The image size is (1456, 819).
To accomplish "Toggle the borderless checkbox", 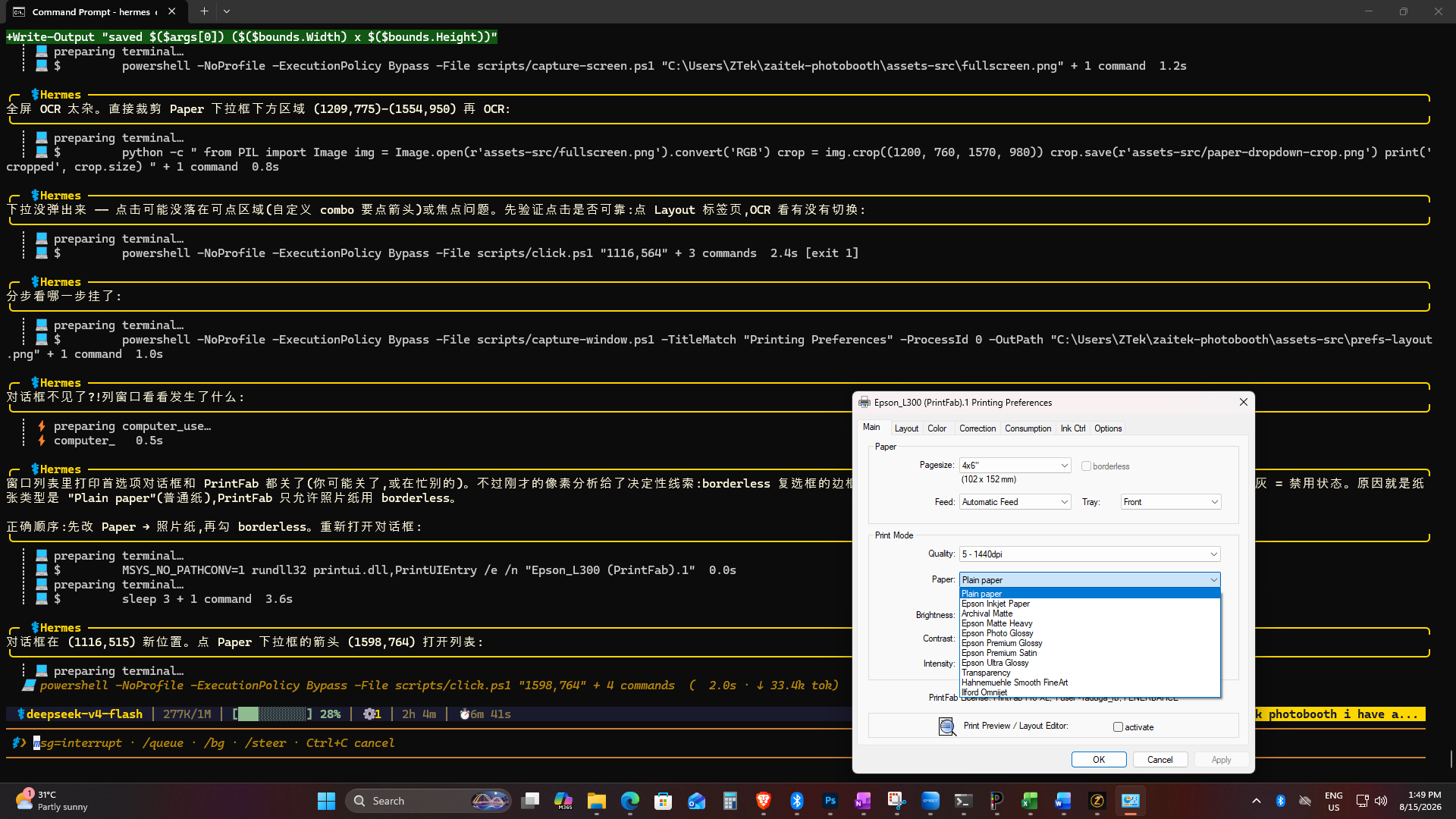I will click(1086, 466).
